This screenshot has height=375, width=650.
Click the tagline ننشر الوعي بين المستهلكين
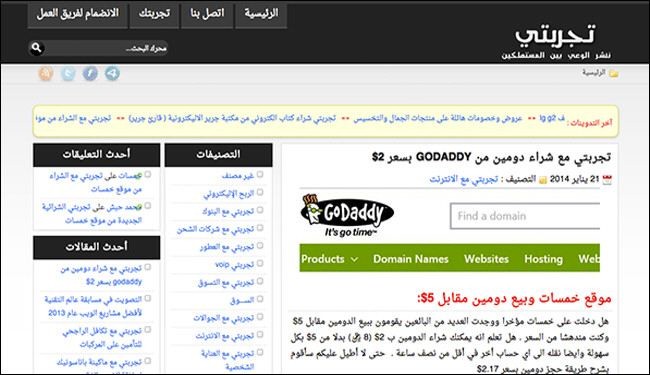coord(556,56)
